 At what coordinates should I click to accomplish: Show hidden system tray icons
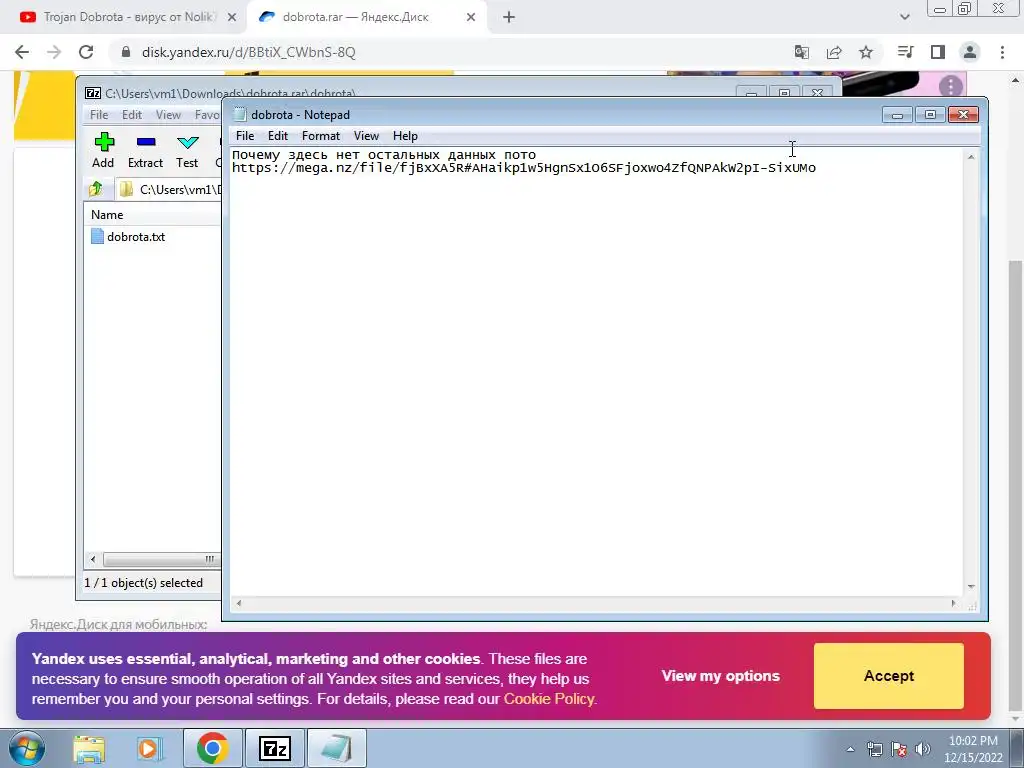click(850, 749)
